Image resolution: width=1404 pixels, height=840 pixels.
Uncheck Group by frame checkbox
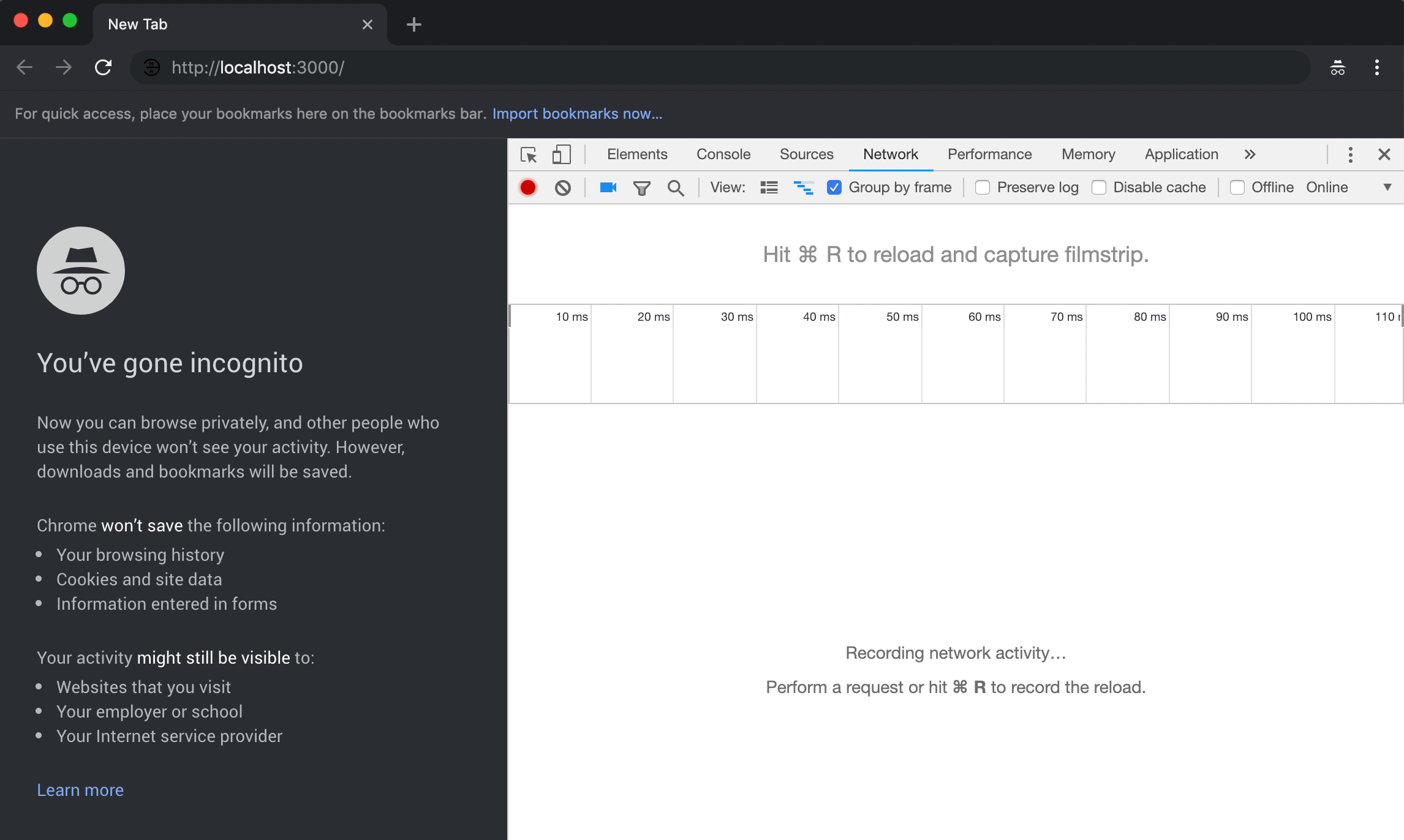click(834, 187)
